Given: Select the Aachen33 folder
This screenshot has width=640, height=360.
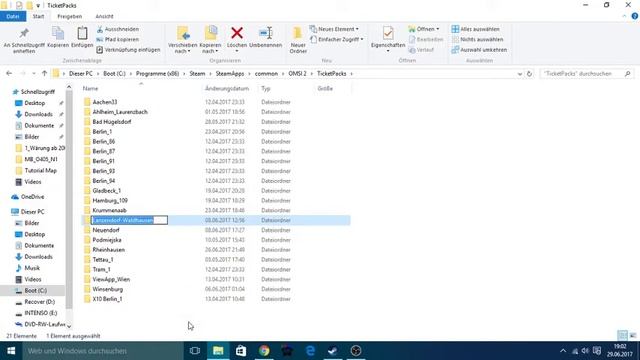Looking at the screenshot, I should (x=104, y=102).
